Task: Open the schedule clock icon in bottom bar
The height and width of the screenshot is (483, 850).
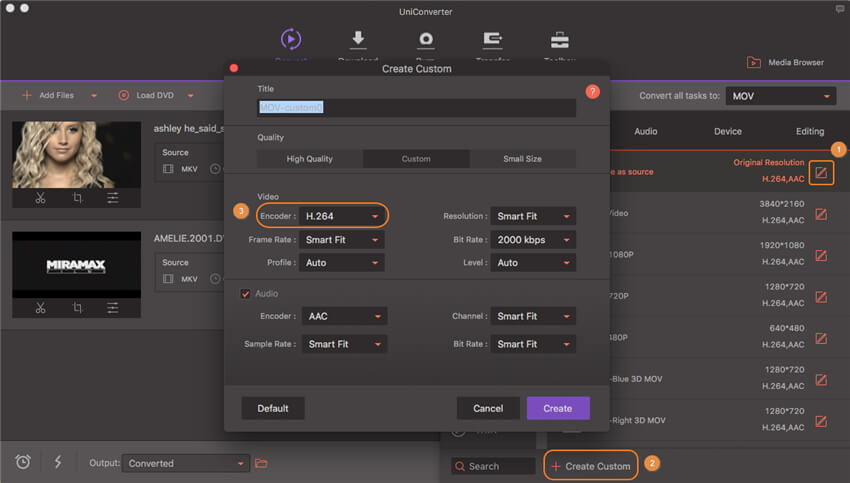Action: pyautogui.click(x=23, y=462)
